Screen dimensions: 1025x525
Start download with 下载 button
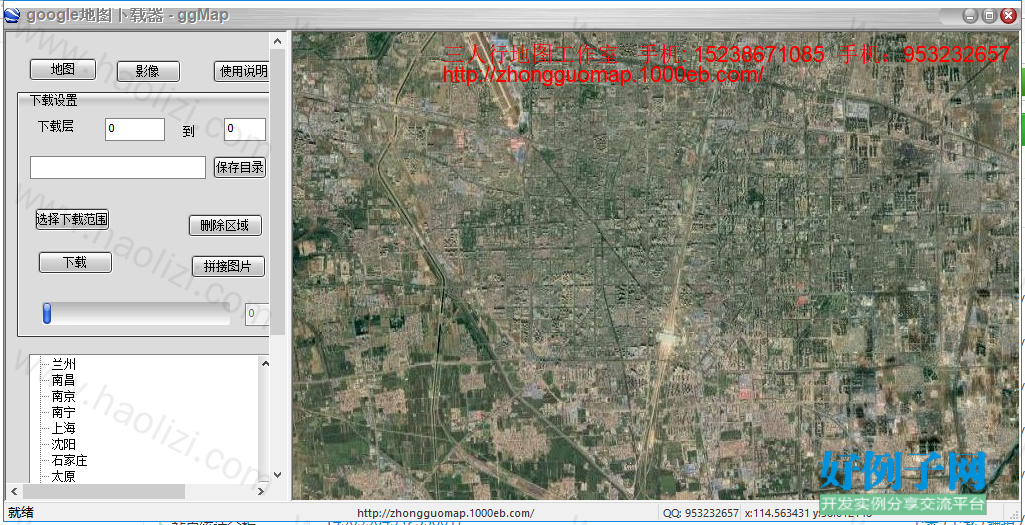[x=75, y=262]
